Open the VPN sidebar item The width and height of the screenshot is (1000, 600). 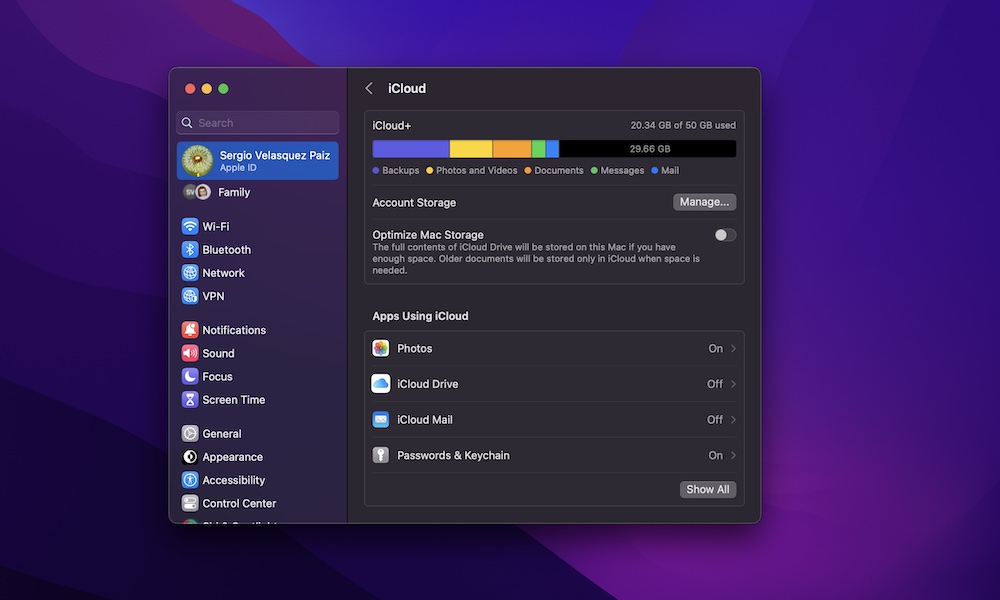click(258, 296)
